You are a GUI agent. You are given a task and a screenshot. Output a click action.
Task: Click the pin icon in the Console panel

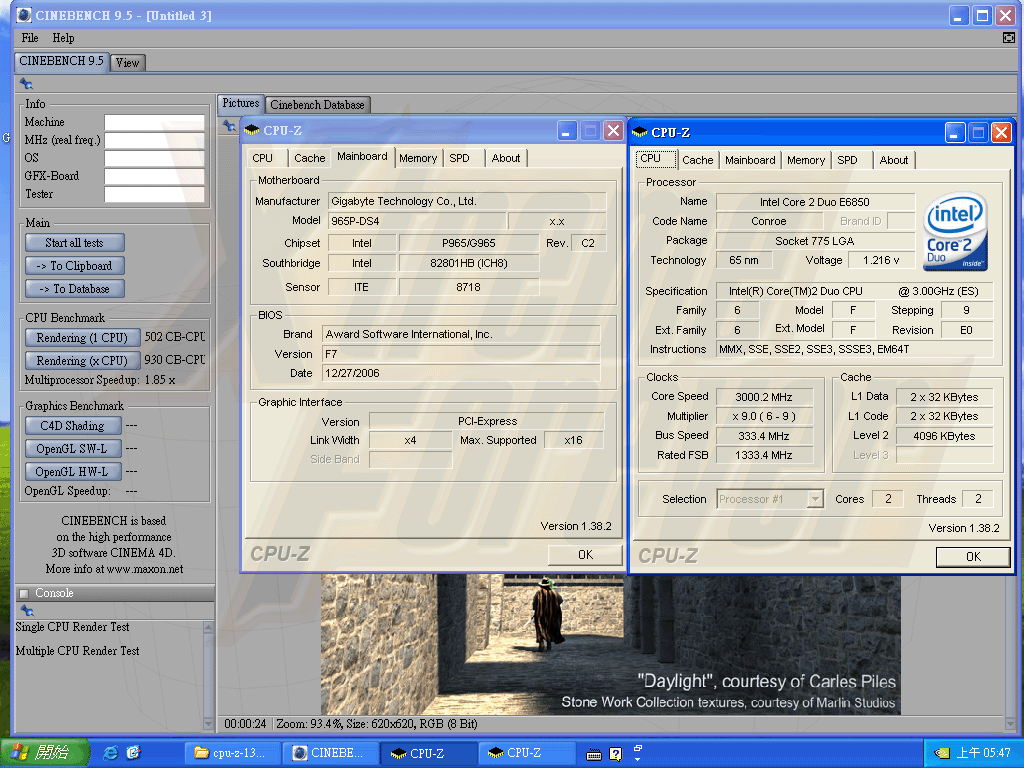pos(27,611)
